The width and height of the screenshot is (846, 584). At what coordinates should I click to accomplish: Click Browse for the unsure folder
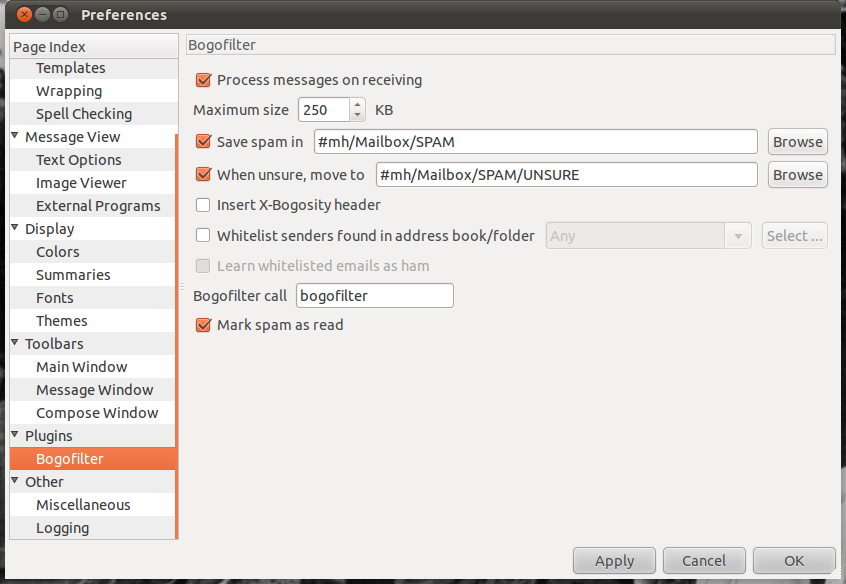tap(797, 175)
